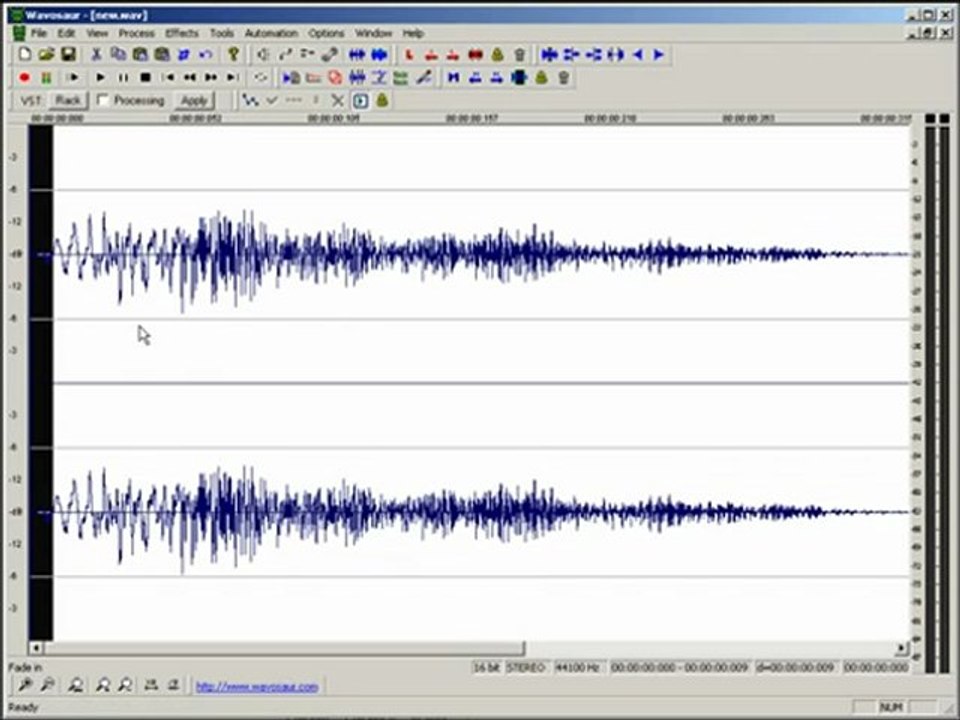Open the VST Rack button
960x720 pixels.
[x=68, y=100]
